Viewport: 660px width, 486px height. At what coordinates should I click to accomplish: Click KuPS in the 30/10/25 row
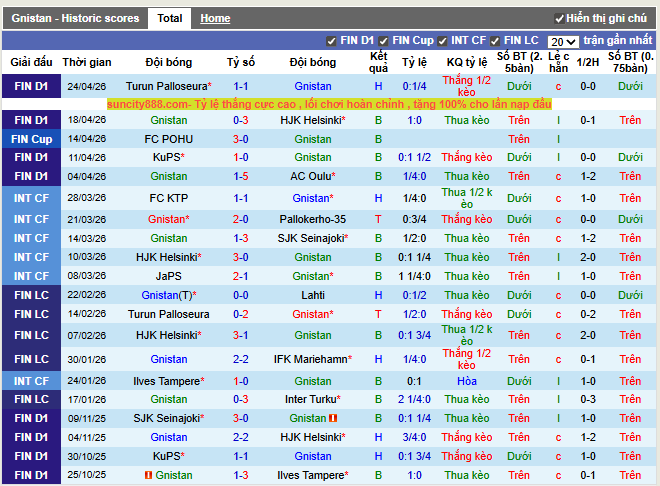168,456
